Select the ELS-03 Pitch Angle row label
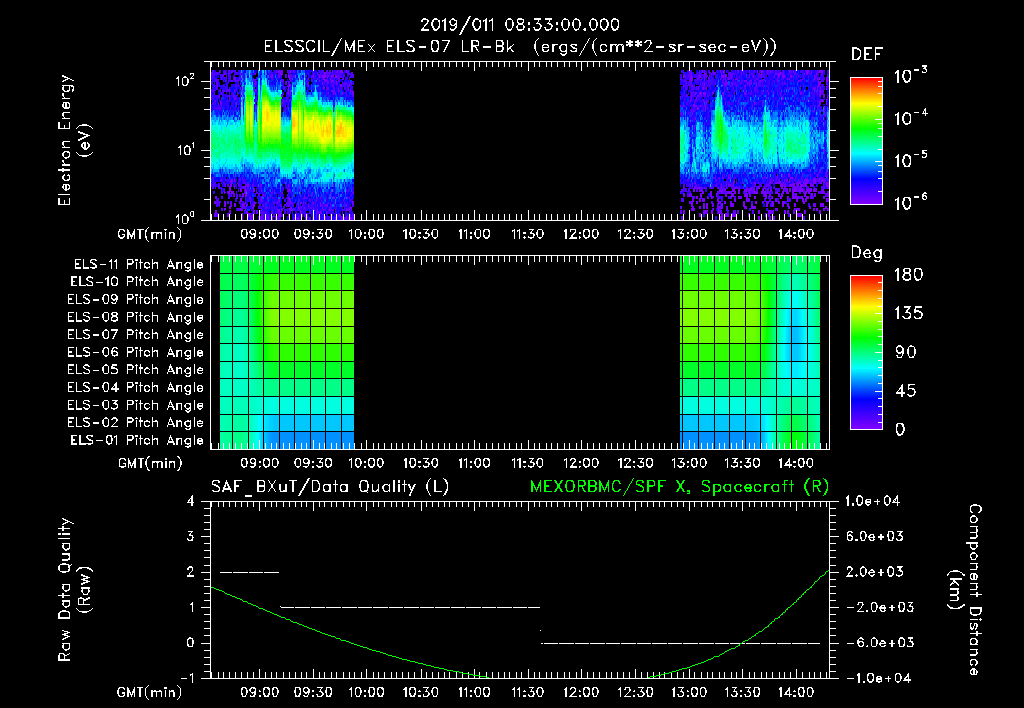 [x=136, y=406]
